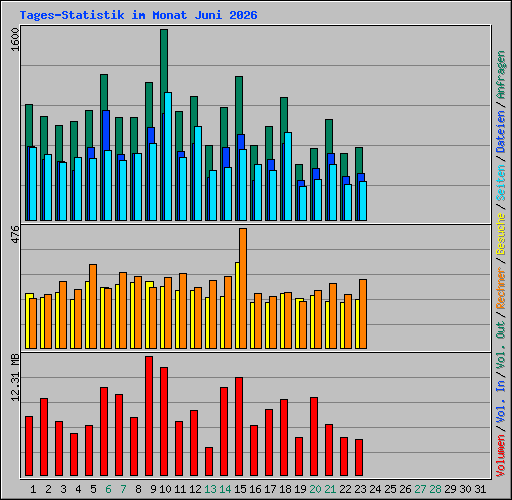The width and height of the screenshot is (512, 500).
Task: Click the '476' axis value
Action: [x=15, y=235]
